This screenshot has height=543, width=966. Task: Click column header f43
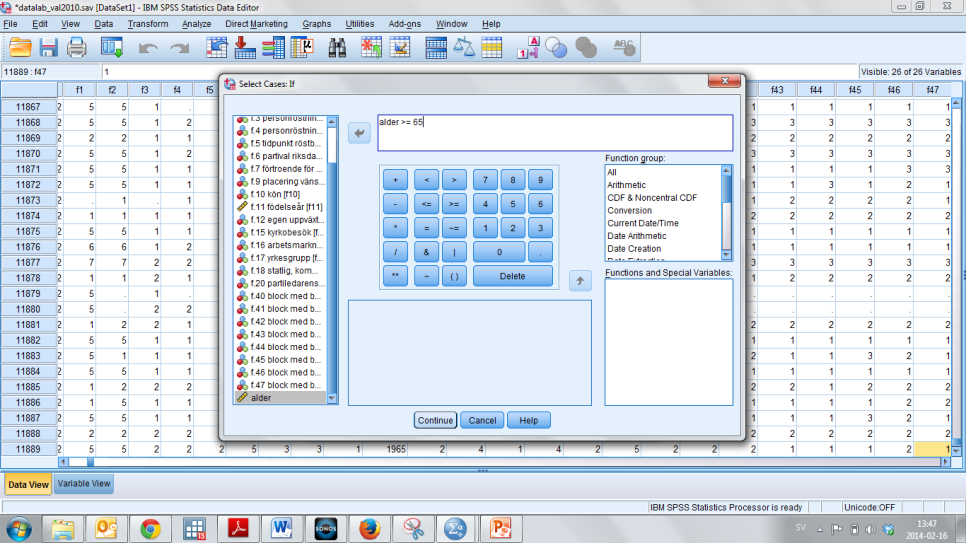click(x=777, y=90)
